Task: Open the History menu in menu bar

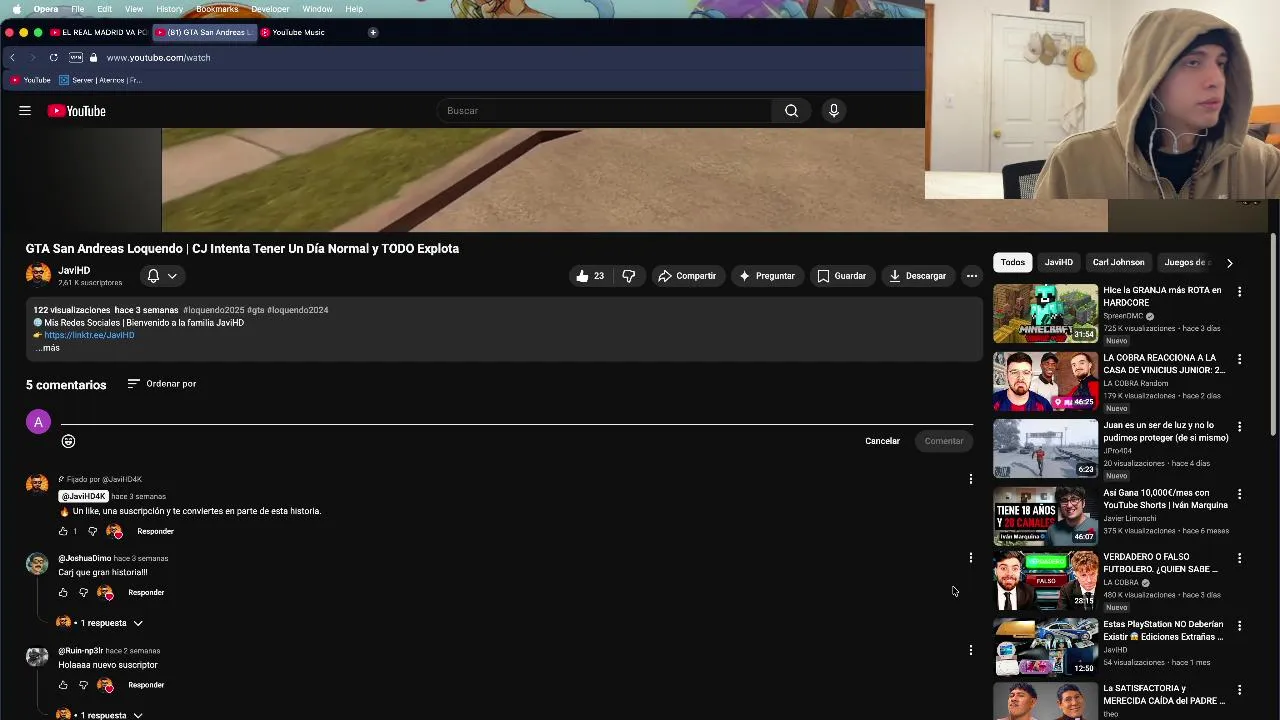Action: (169, 9)
